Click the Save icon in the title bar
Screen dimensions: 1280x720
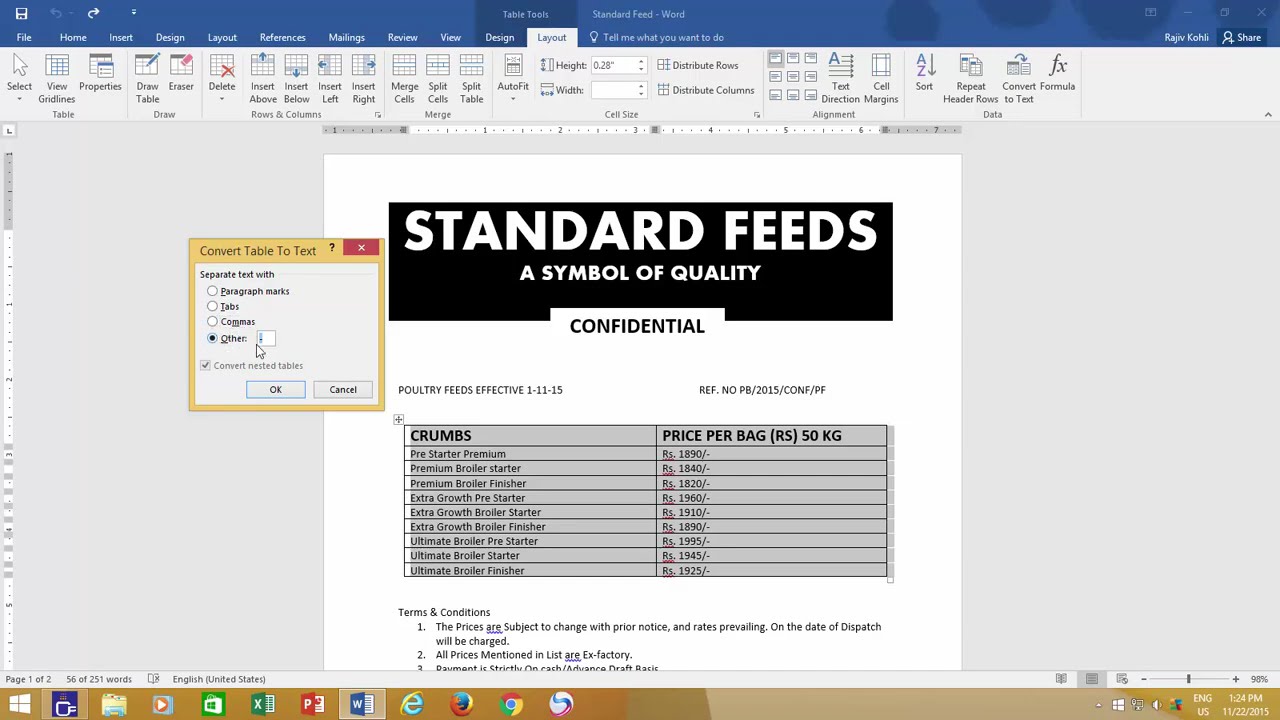click(21, 13)
